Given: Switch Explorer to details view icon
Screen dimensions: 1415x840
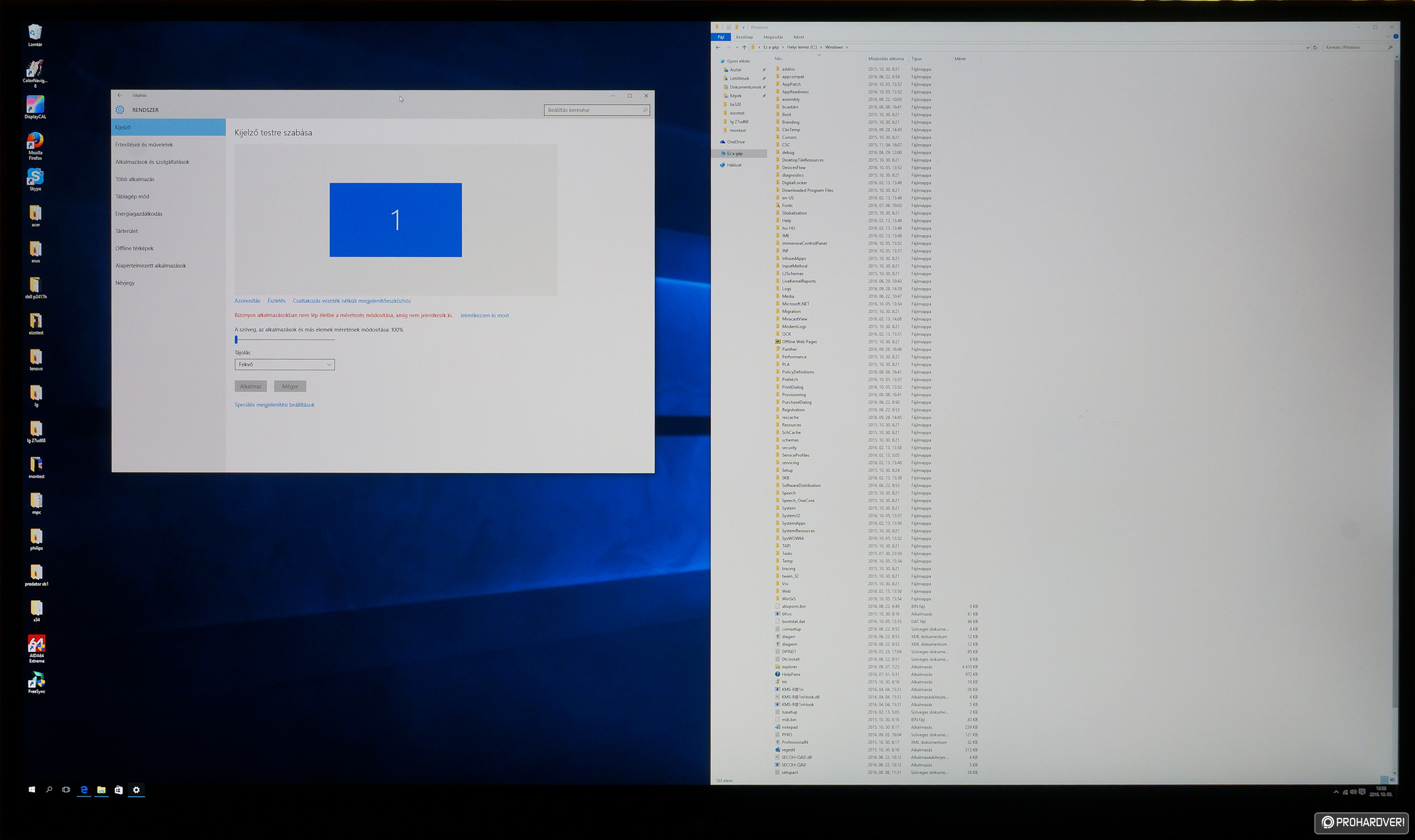Looking at the screenshot, I should (x=1384, y=780).
